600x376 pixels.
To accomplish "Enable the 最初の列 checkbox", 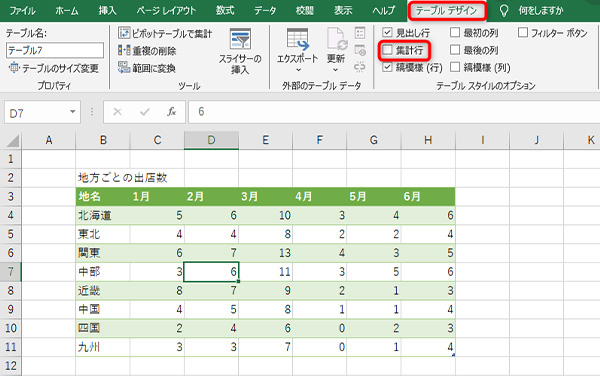I will (455, 33).
